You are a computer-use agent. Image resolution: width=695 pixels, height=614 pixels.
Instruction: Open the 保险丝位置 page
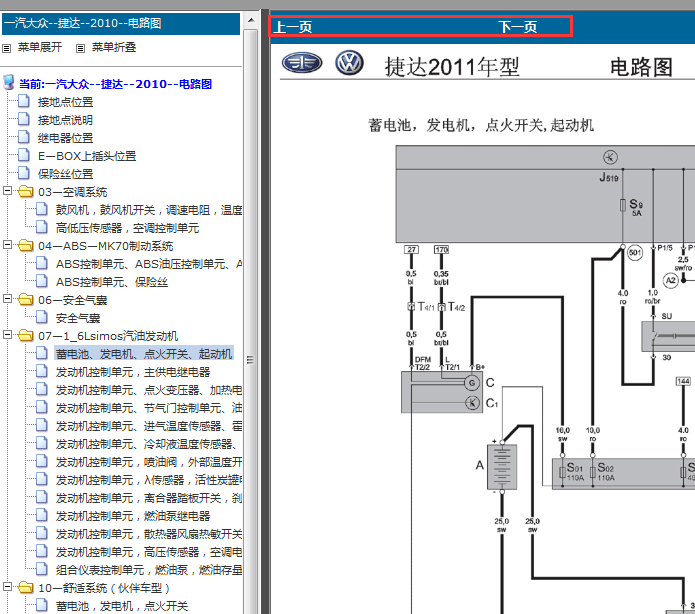[65, 174]
